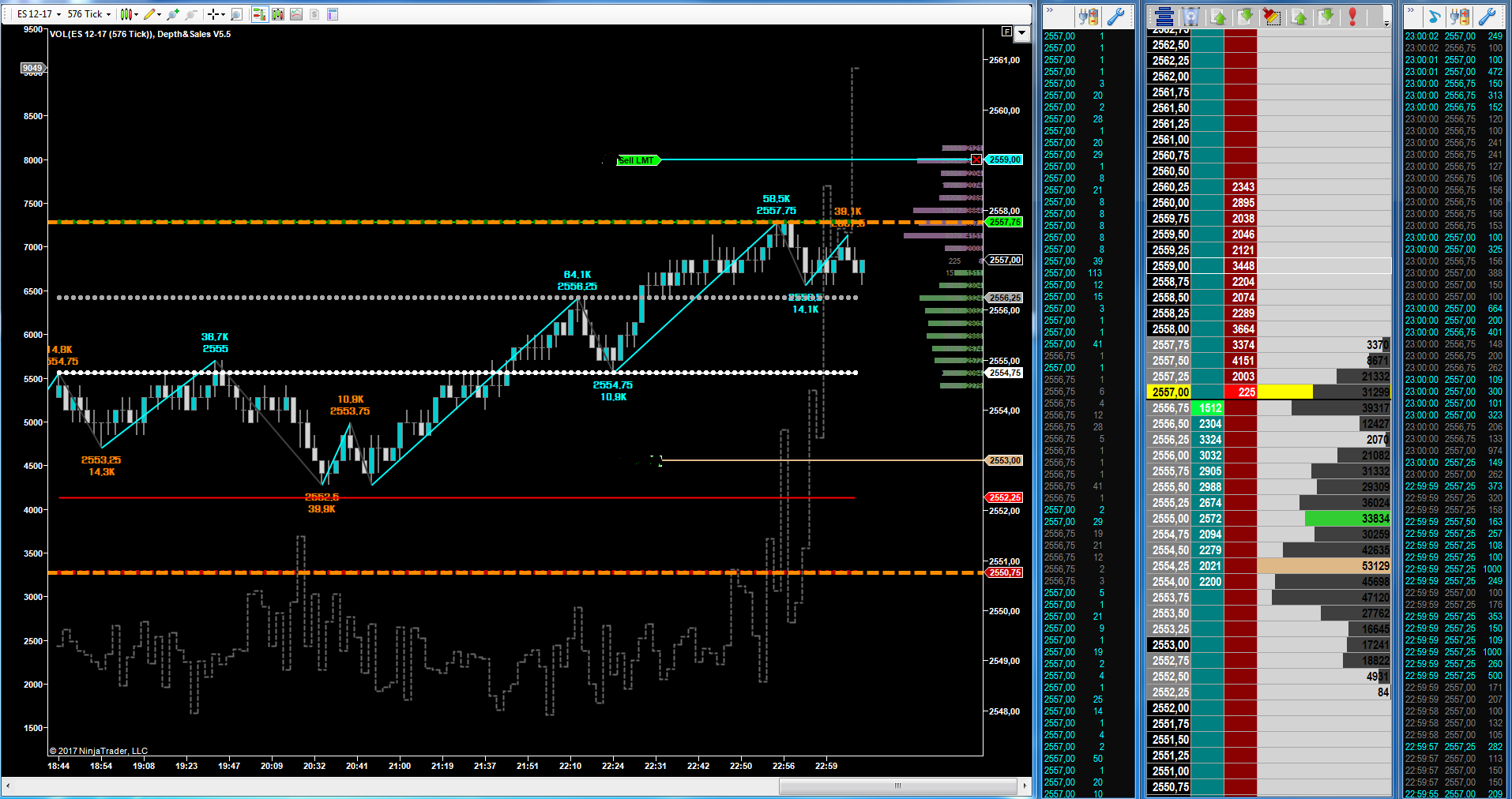Open the indicators line-chart icon
Viewport: 1512px width, 799px height.
(x=296, y=14)
